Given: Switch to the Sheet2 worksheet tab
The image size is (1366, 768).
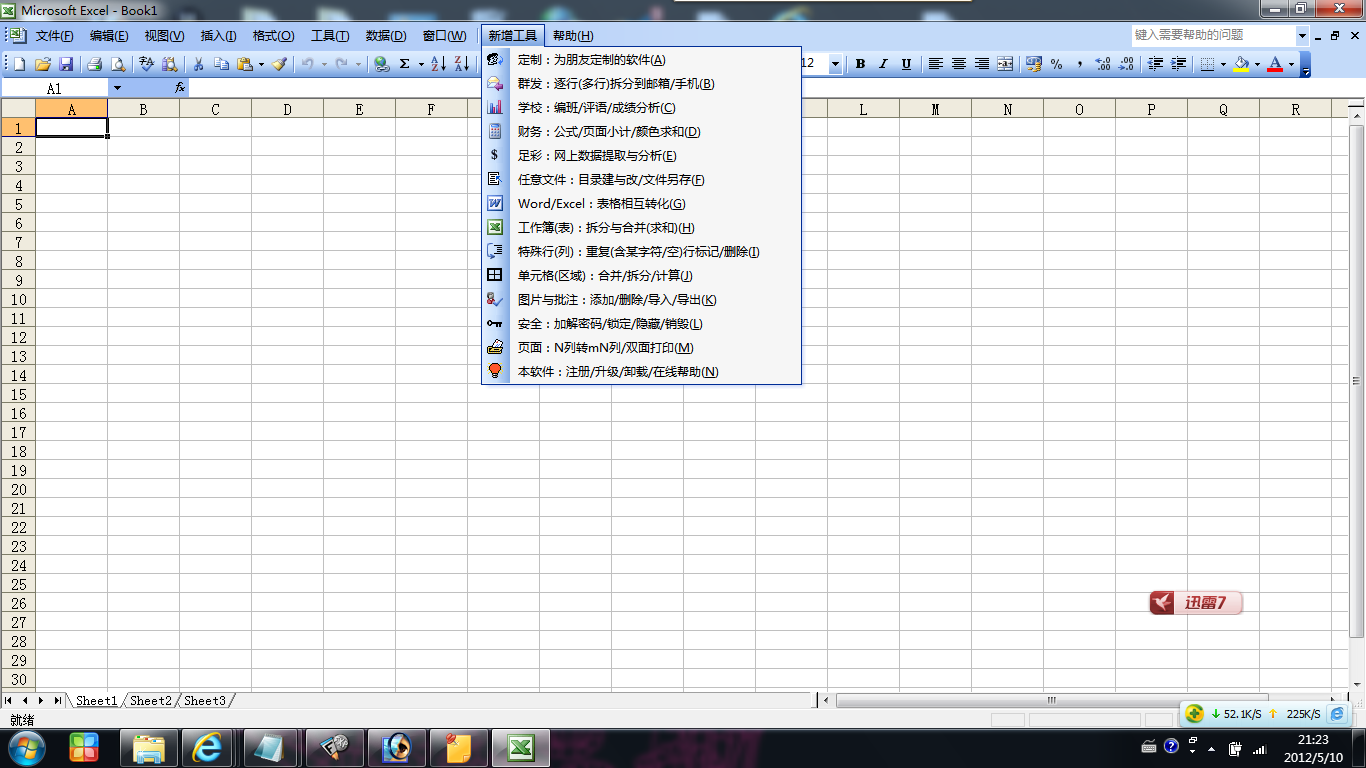Looking at the screenshot, I should click(151, 701).
